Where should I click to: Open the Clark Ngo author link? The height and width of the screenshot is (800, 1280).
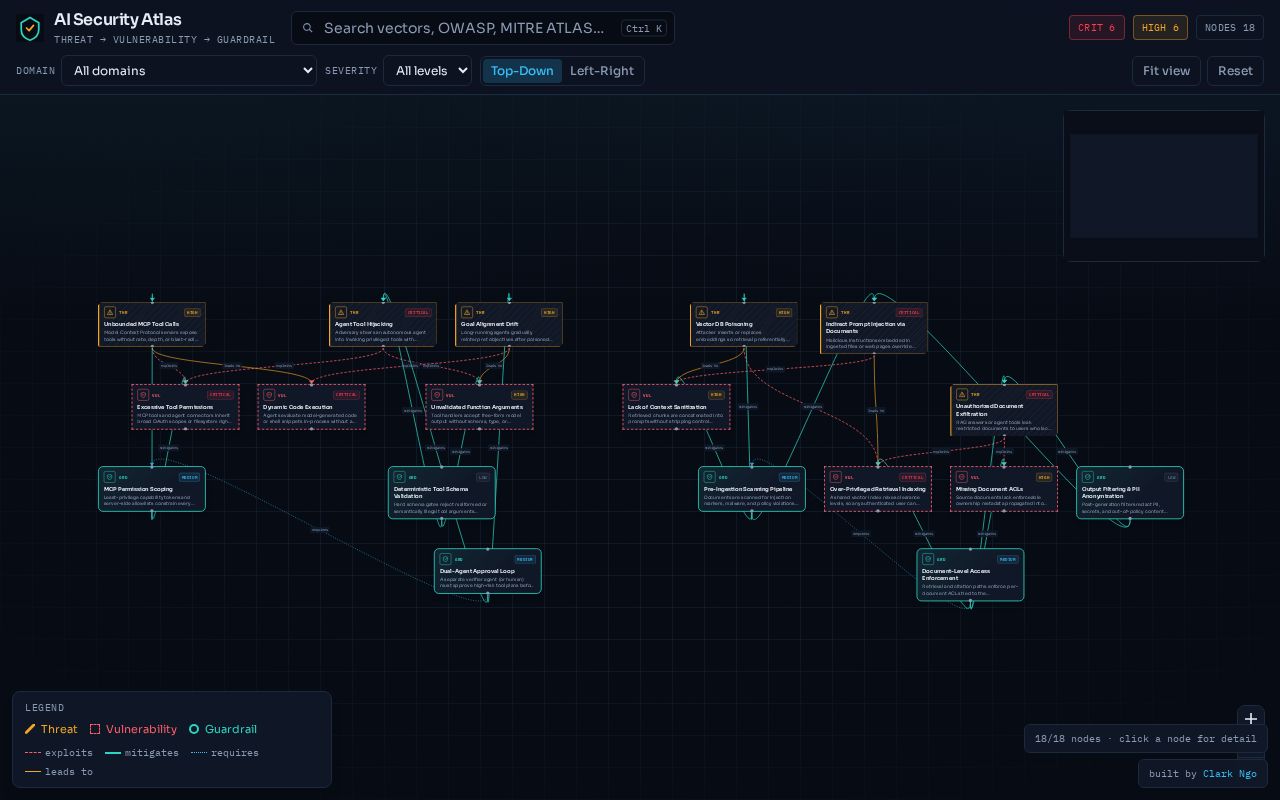point(1230,774)
